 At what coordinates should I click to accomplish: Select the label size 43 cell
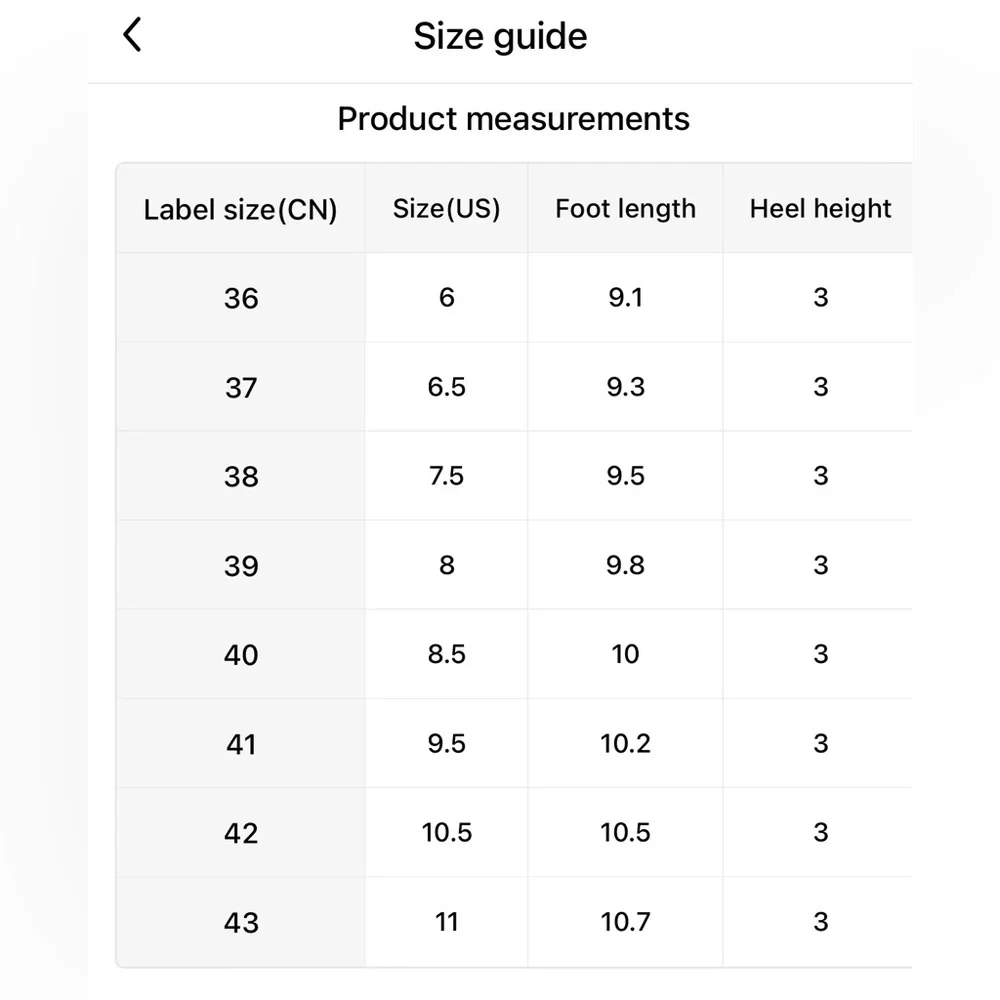241,922
